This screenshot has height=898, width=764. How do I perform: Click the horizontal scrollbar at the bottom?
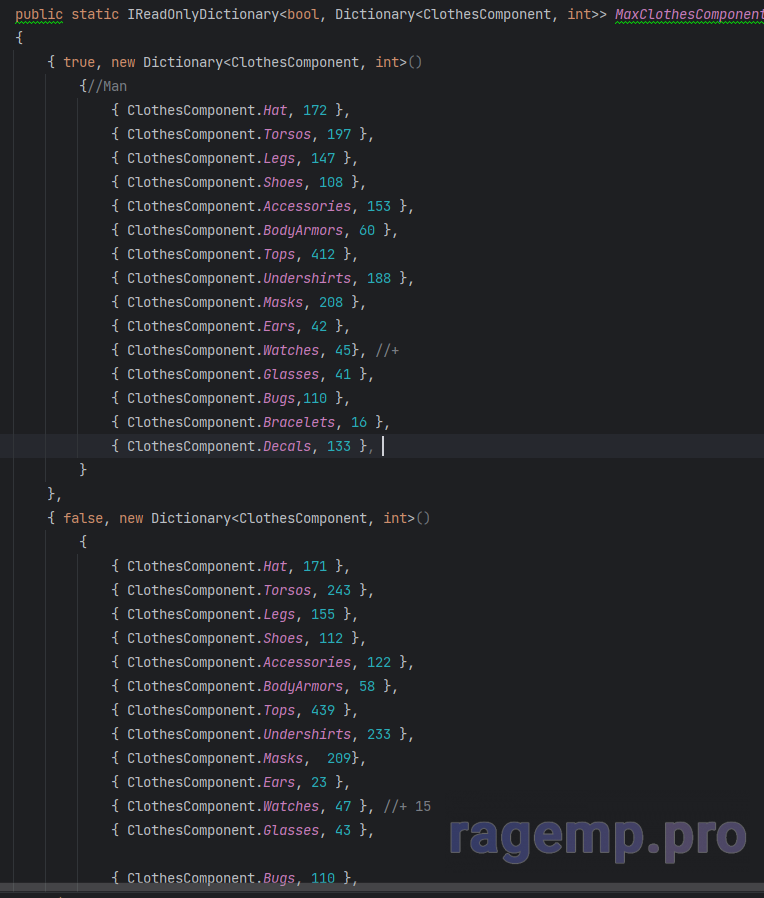point(382,887)
